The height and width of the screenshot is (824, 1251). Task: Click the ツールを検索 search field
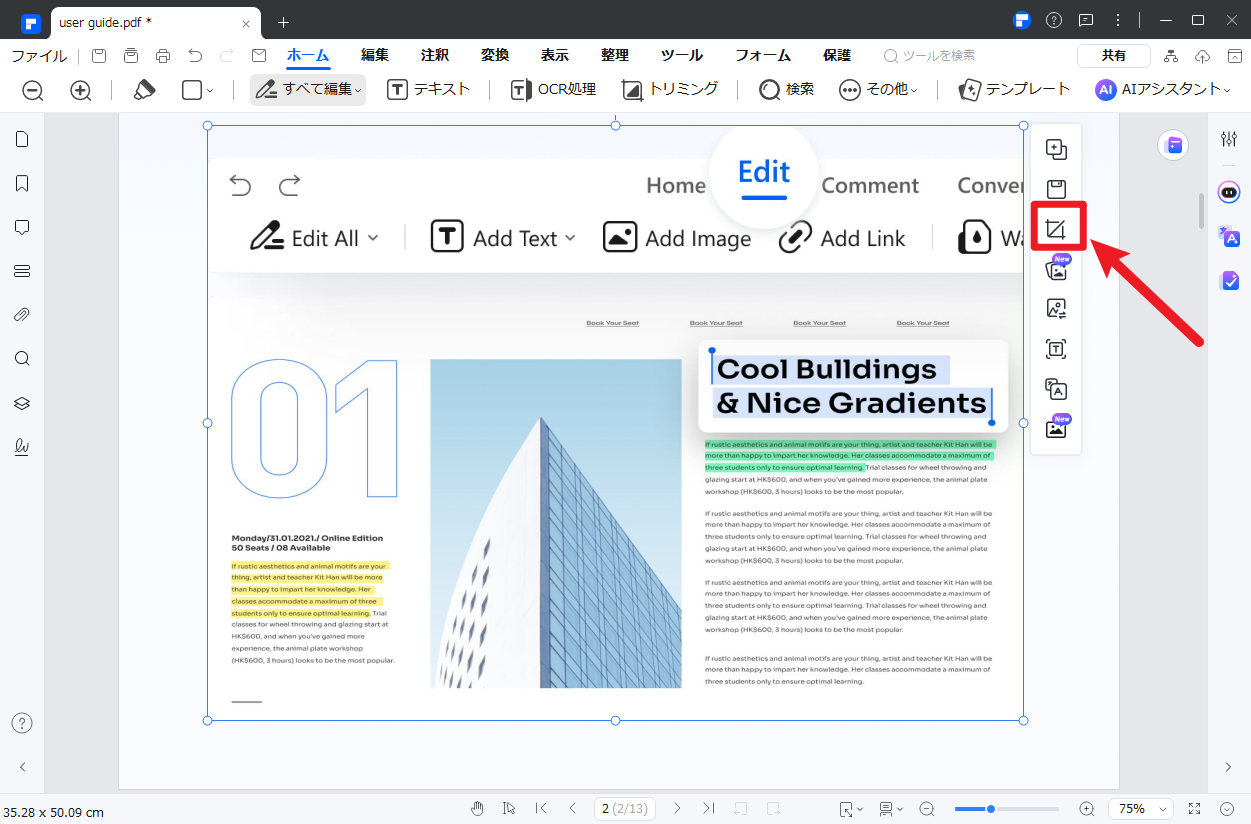click(930, 56)
